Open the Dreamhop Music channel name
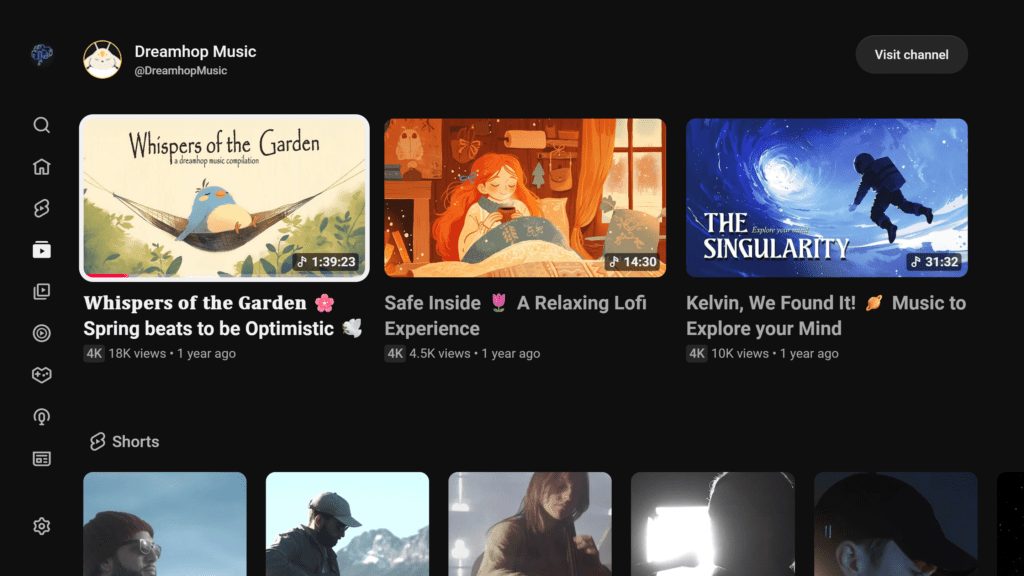Viewport: 1024px width, 576px height. (195, 52)
